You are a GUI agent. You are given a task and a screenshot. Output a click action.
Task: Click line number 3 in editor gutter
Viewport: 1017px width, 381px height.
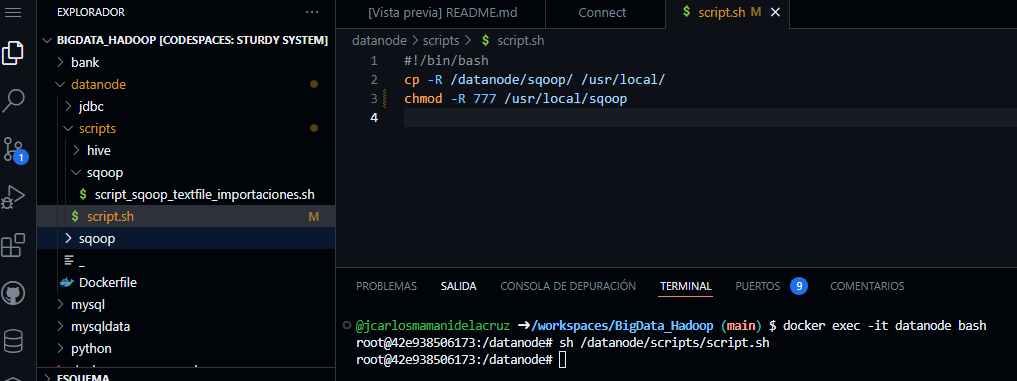[x=374, y=99]
